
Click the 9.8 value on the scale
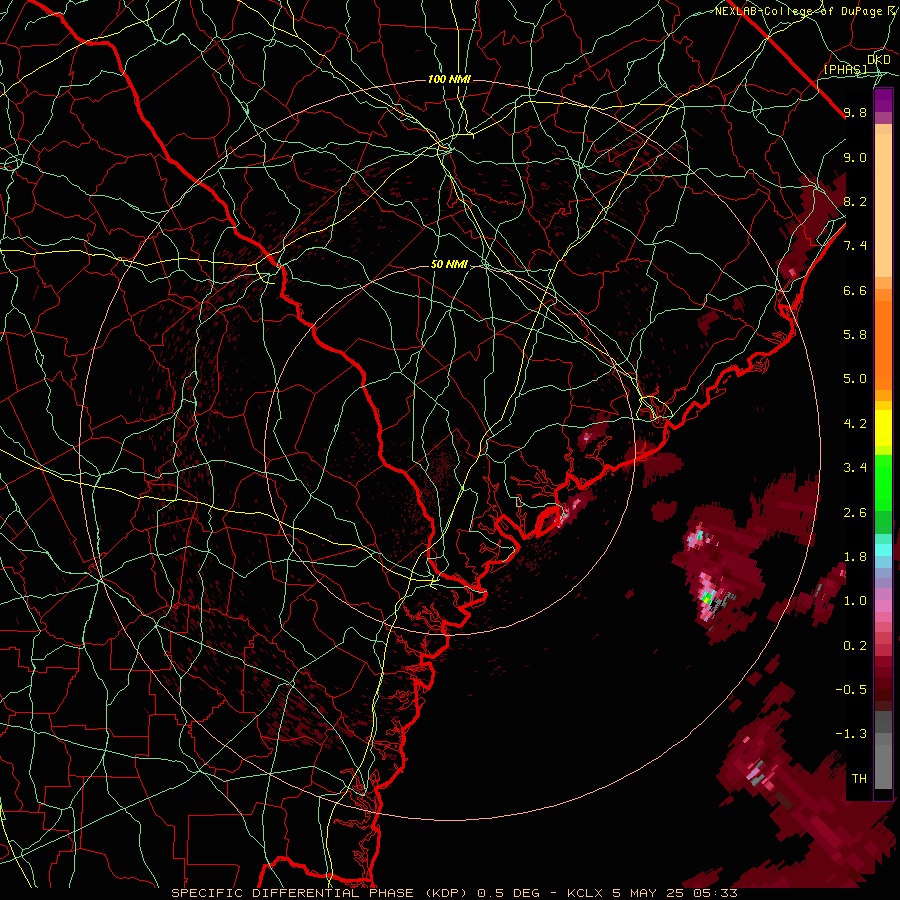pyautogui.click(x=855, y=112)
